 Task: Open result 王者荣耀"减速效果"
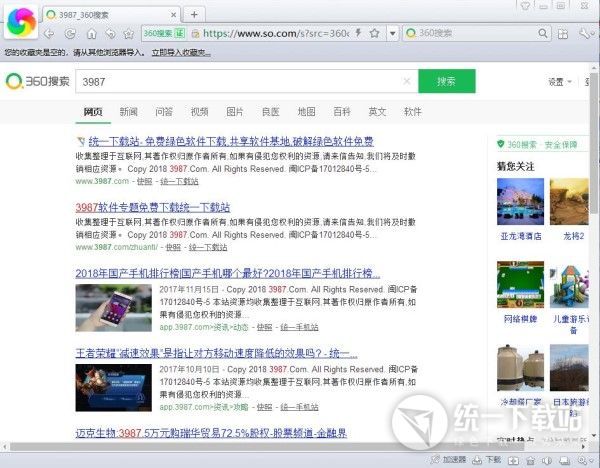216,353
